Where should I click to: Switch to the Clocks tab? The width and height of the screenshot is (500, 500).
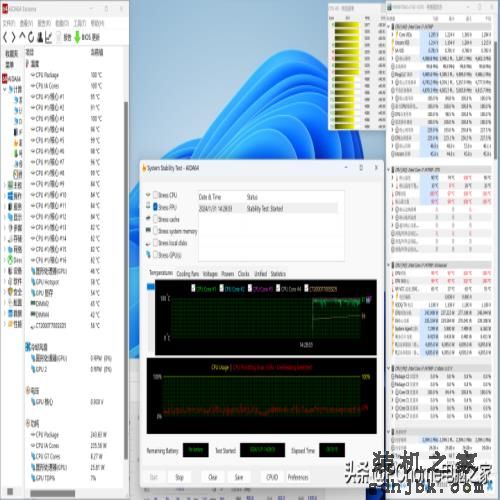tap(244, 274)
